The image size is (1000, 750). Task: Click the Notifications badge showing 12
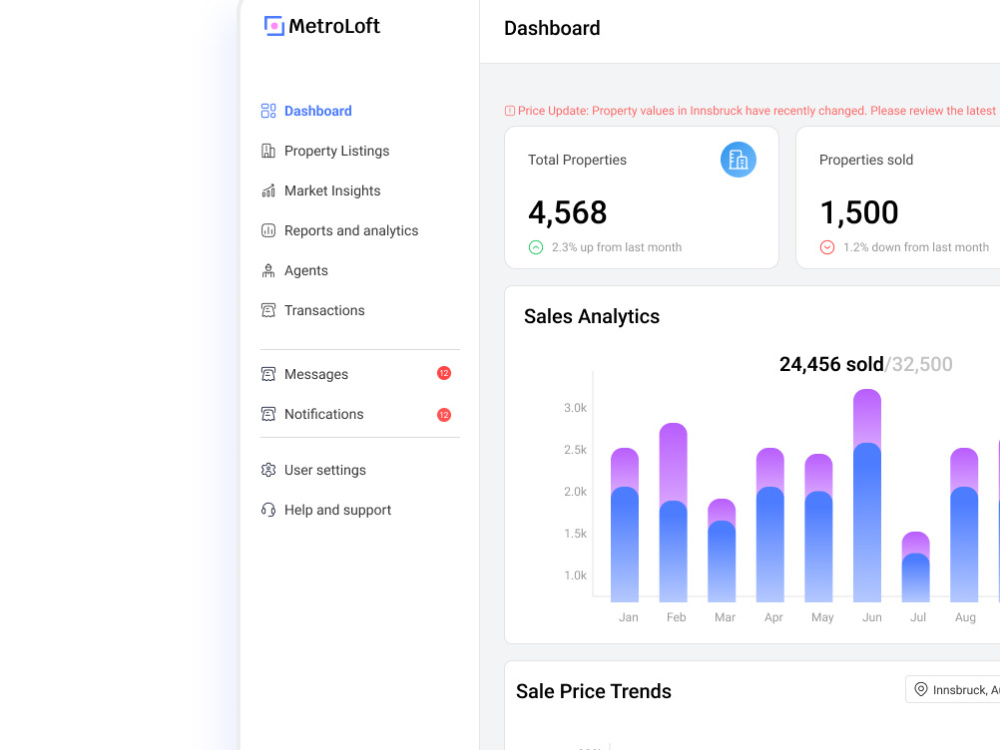coord(444,415)
